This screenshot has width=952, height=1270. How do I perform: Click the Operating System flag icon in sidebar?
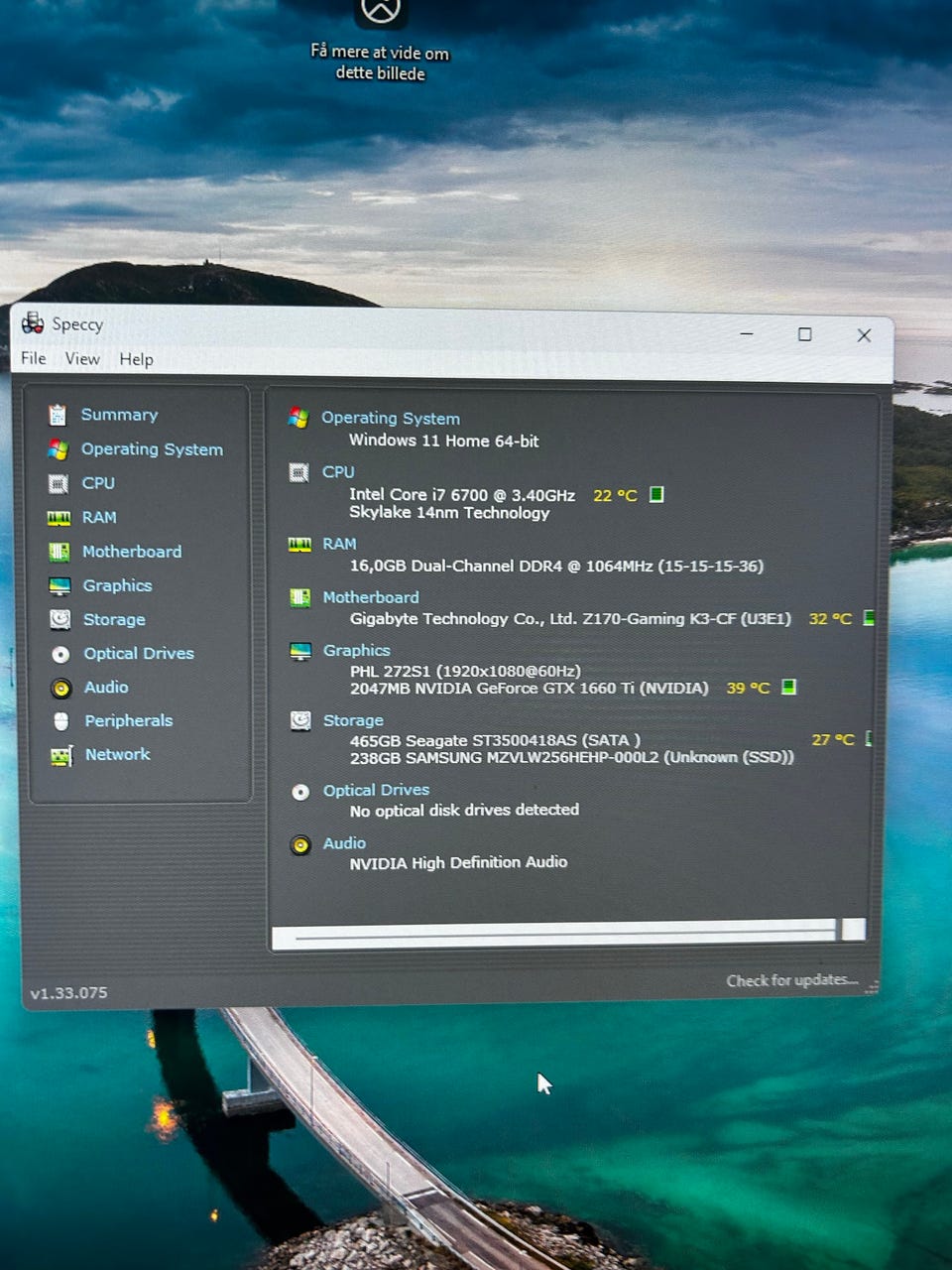tap(58, 449)
